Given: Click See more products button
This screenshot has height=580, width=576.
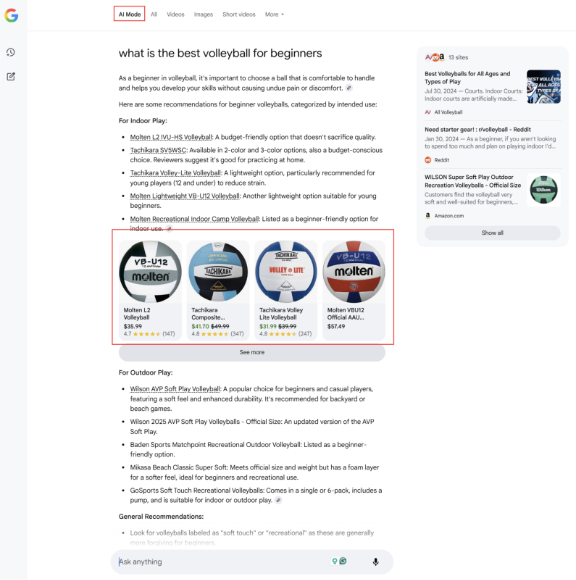Looking at the screenshot, I should (252, 353).
